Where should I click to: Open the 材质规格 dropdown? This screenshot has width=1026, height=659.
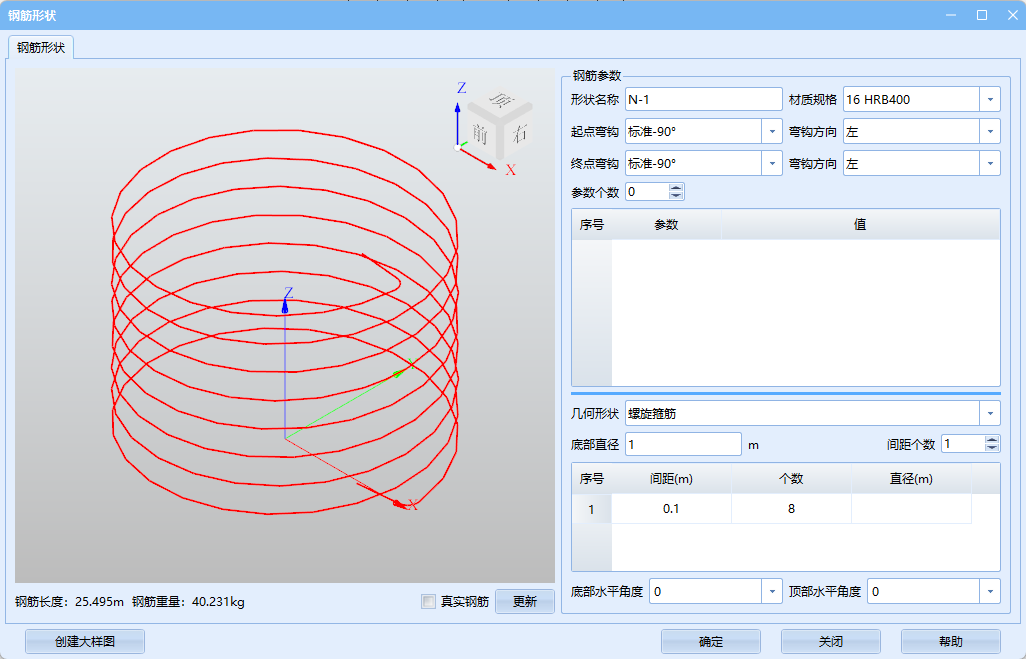(989, 99)
